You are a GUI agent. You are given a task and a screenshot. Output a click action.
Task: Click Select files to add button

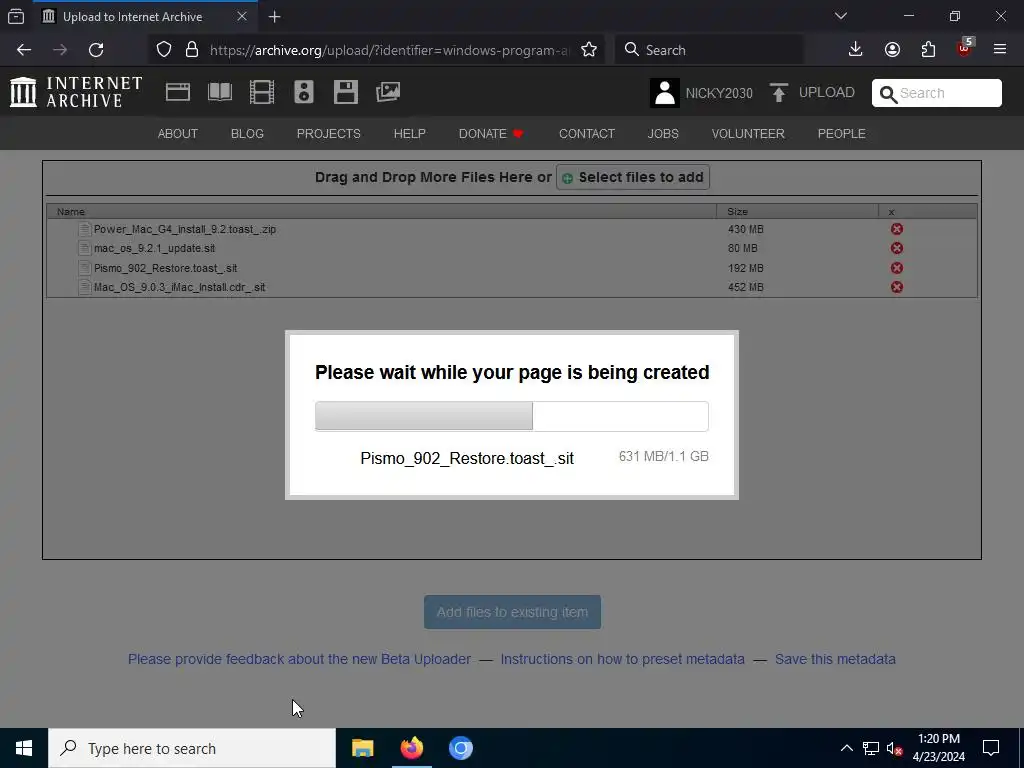pos(633,177)
